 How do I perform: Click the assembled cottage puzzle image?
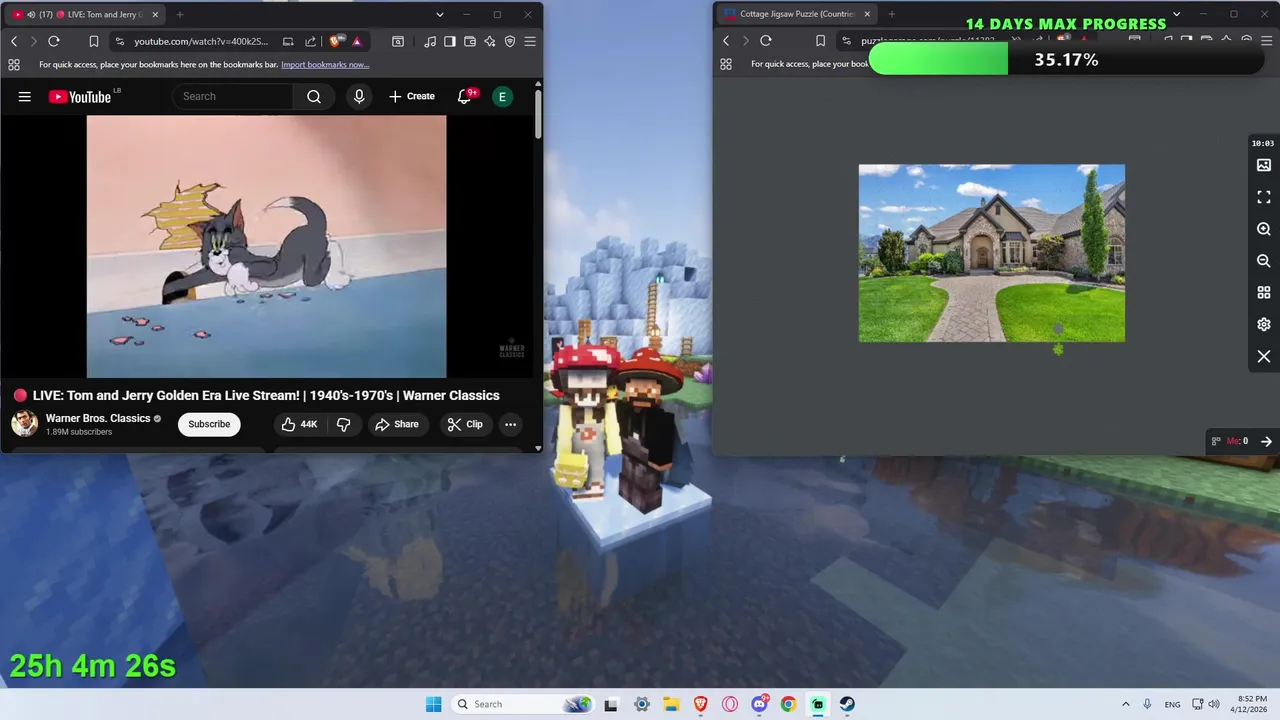(x=992, y=253)
